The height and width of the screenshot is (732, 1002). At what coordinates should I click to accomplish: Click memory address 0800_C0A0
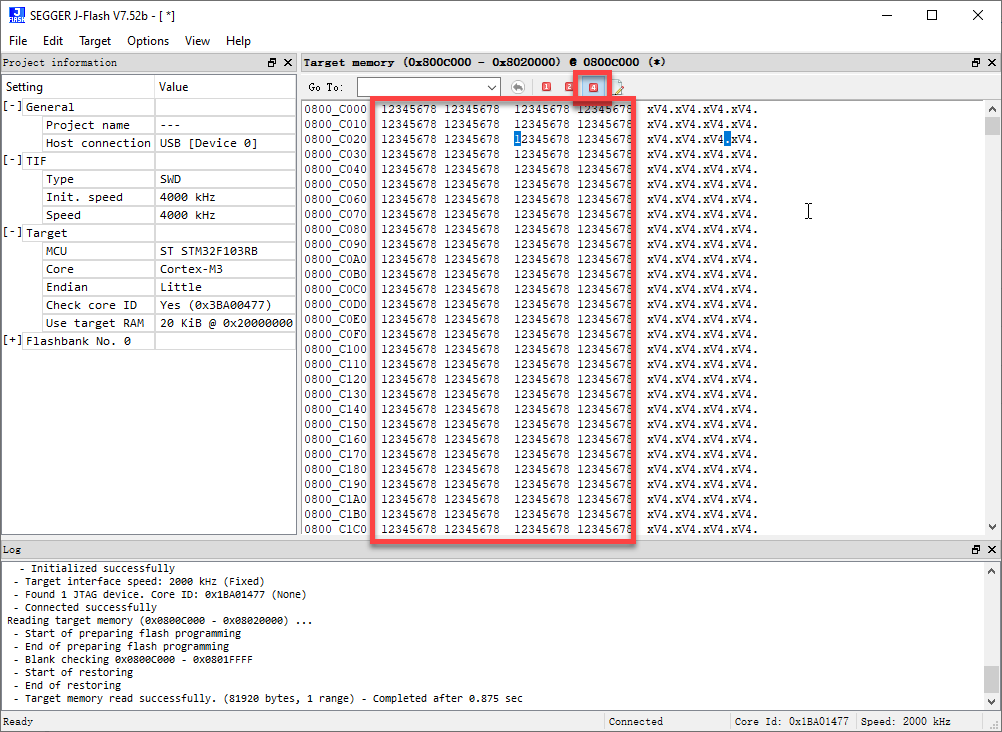(x=335, y=259)
